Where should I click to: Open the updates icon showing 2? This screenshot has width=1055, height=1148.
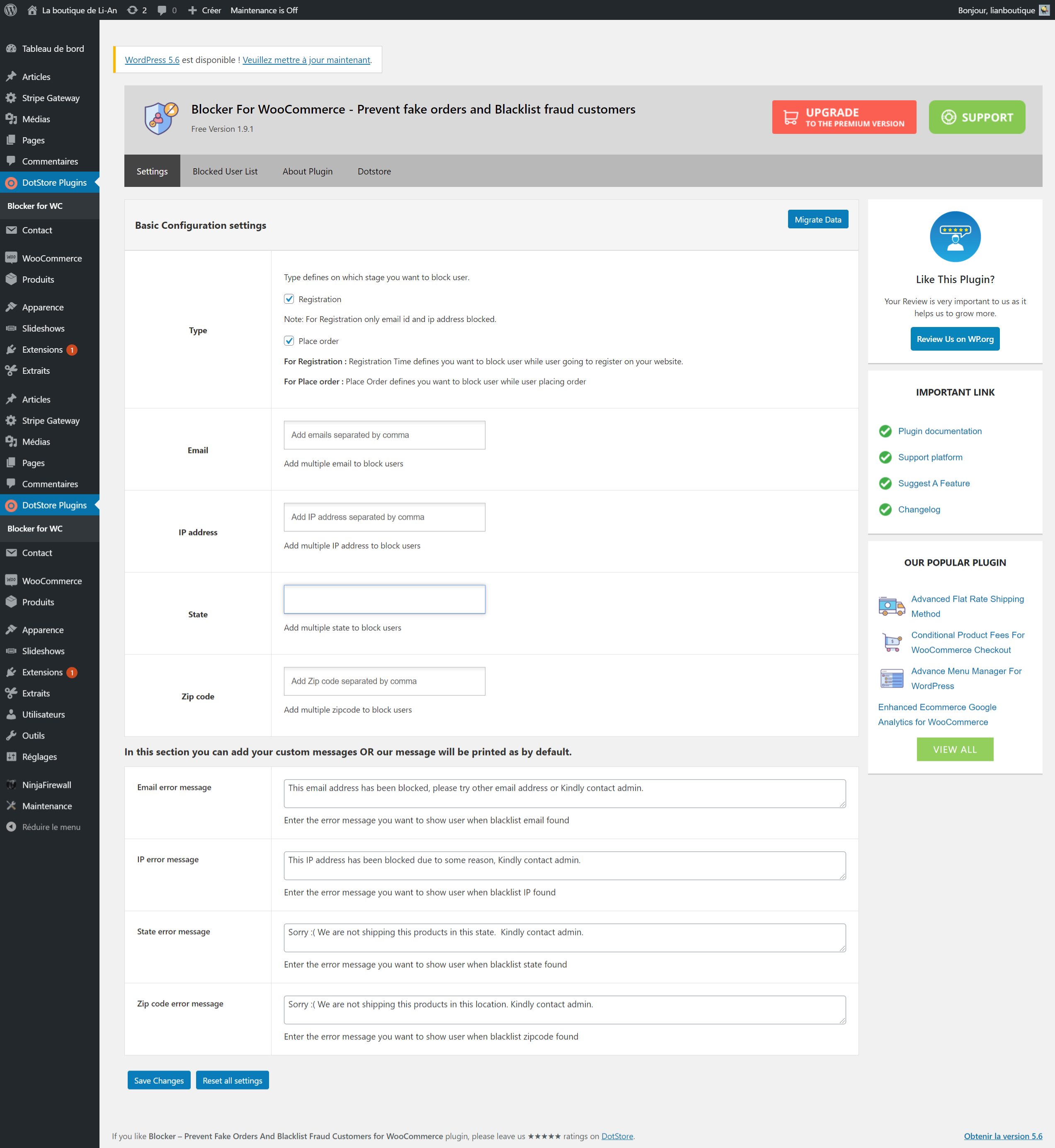tap(133, 10)
